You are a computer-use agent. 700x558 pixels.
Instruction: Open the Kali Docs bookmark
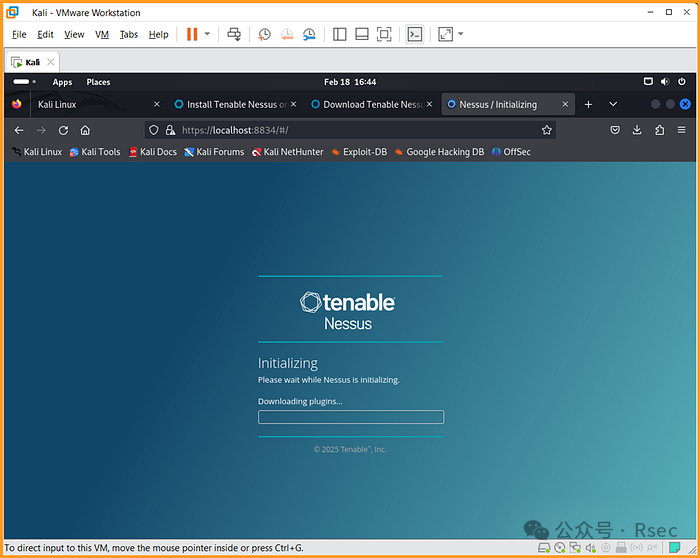(153, 152)
